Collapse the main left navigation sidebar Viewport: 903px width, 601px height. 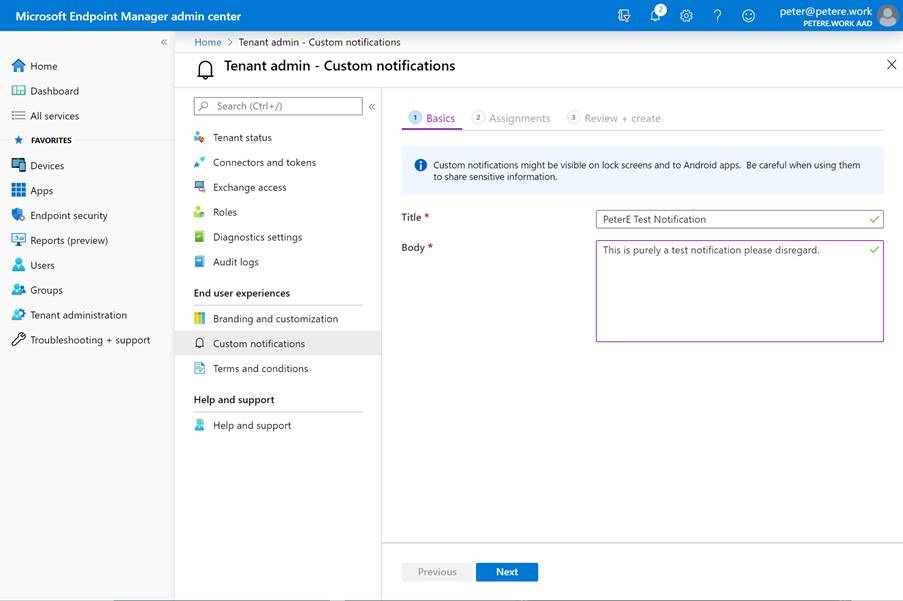(164, 42)
